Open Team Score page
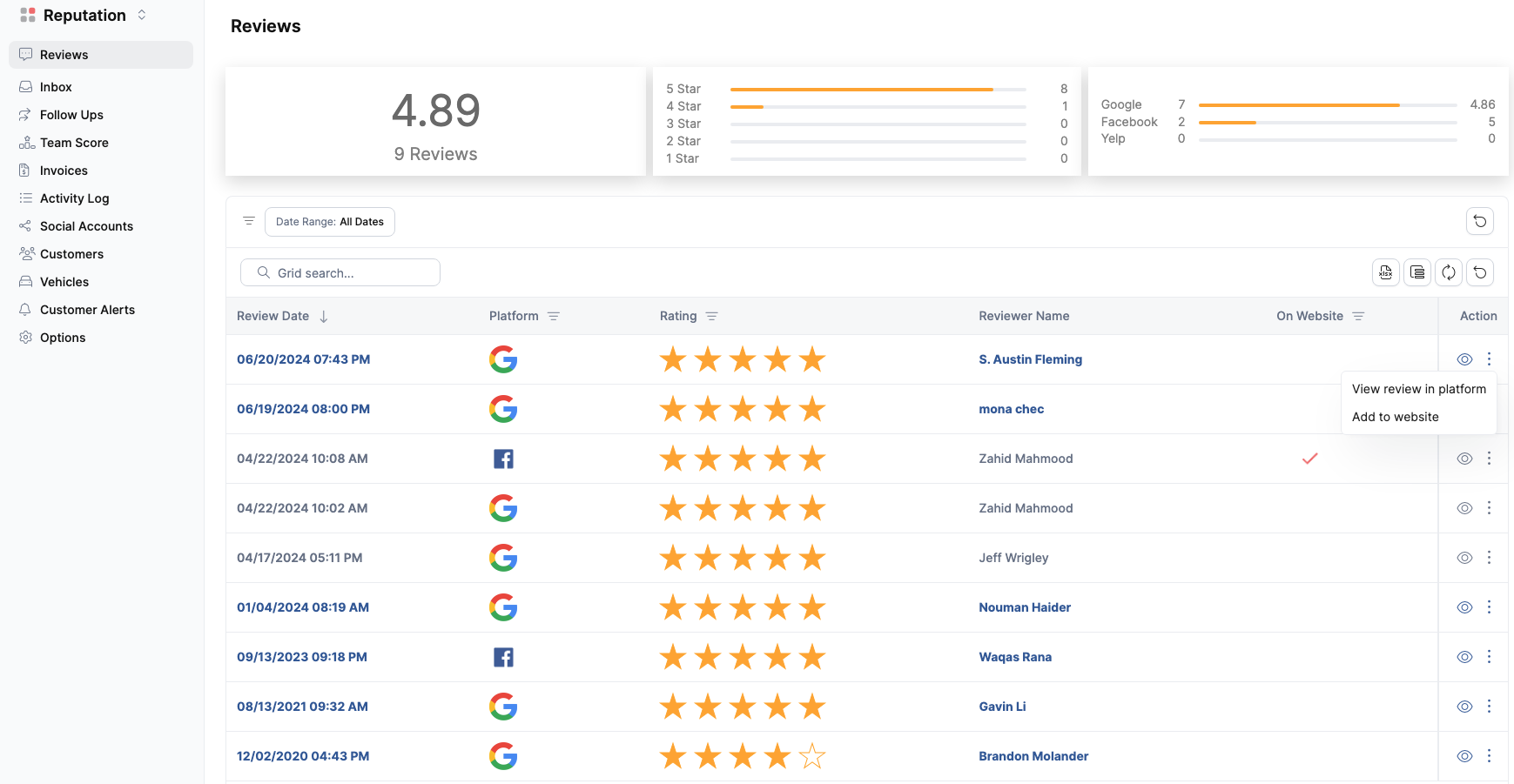This screenshot has width=1514, height=784. (x=74, y=143)
